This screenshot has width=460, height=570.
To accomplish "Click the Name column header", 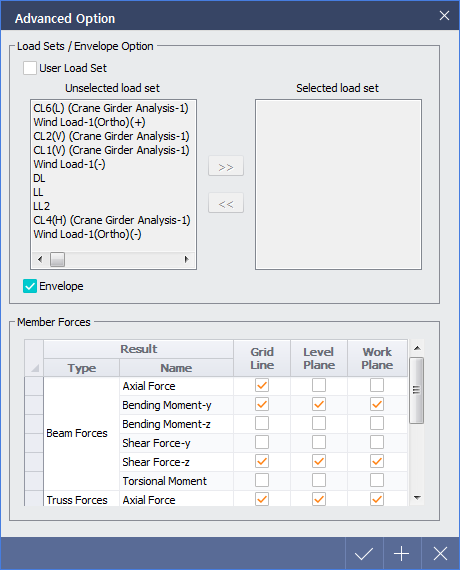I will coord(176,368).
